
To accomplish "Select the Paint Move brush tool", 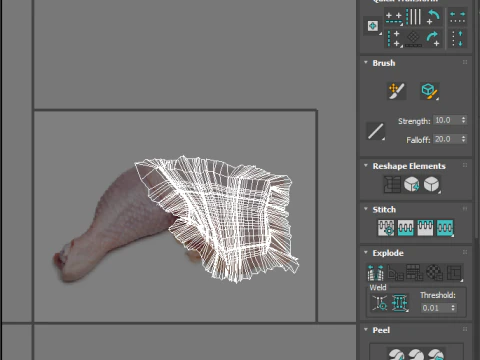I will tap(397, 91).
